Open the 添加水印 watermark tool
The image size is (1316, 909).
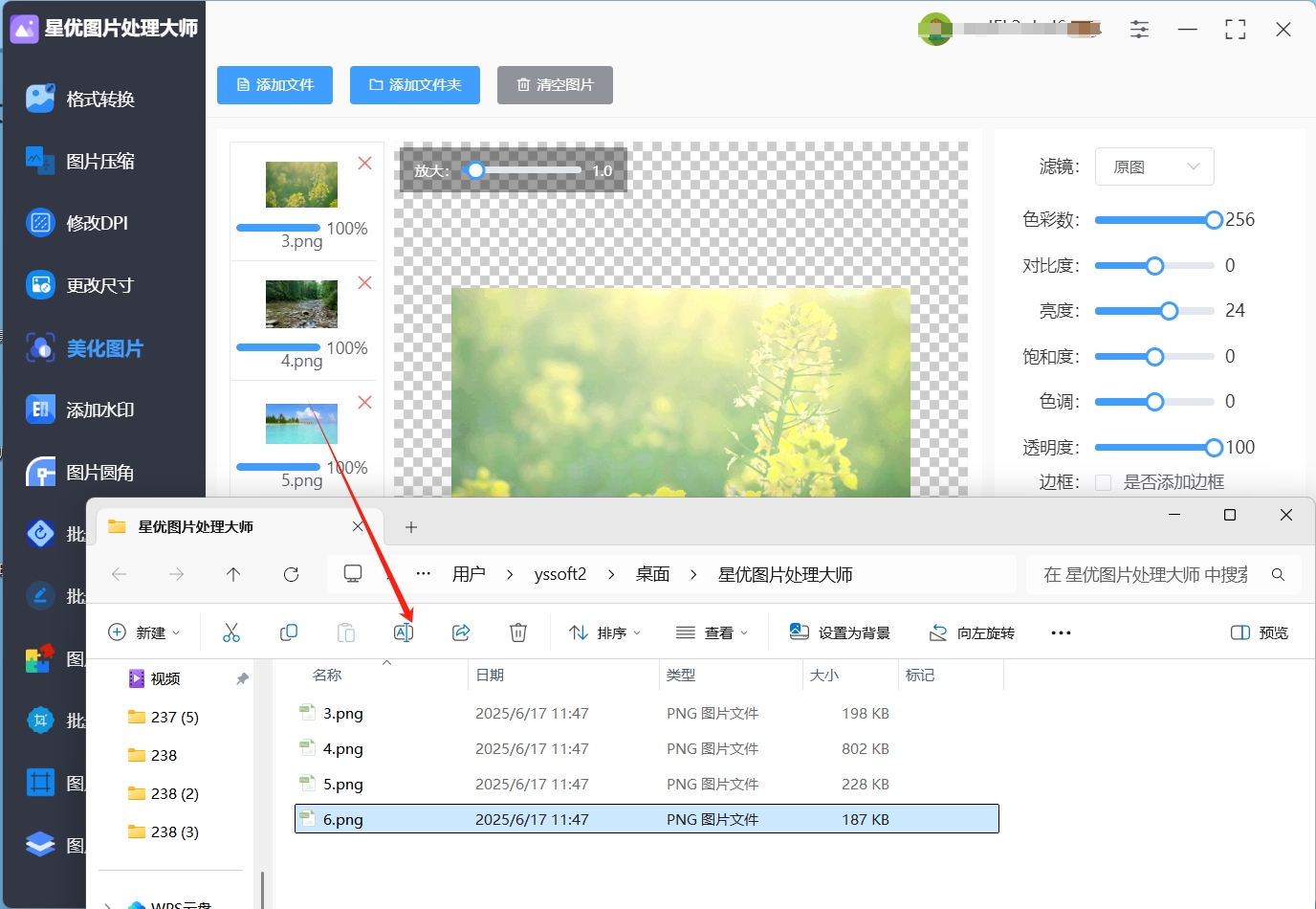pyautogui.click(x=80, y=410)
